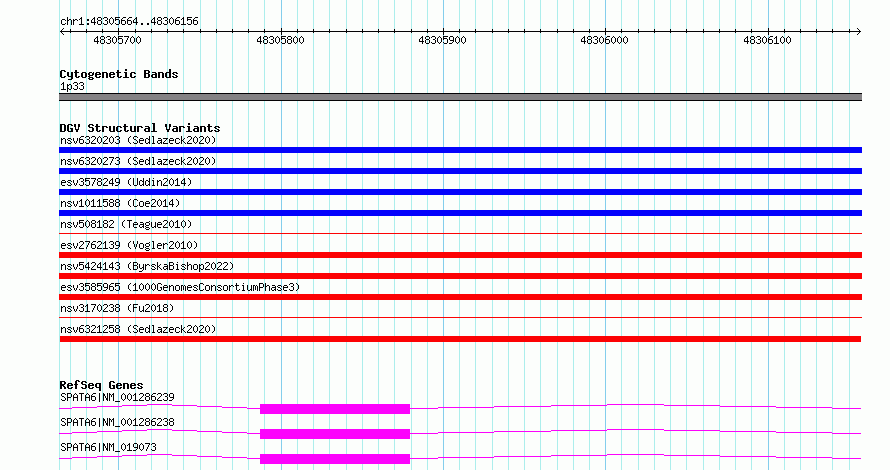
Task: Select the magenta exon of SPATA6|NM_001286238
Action: pos(335,434)
